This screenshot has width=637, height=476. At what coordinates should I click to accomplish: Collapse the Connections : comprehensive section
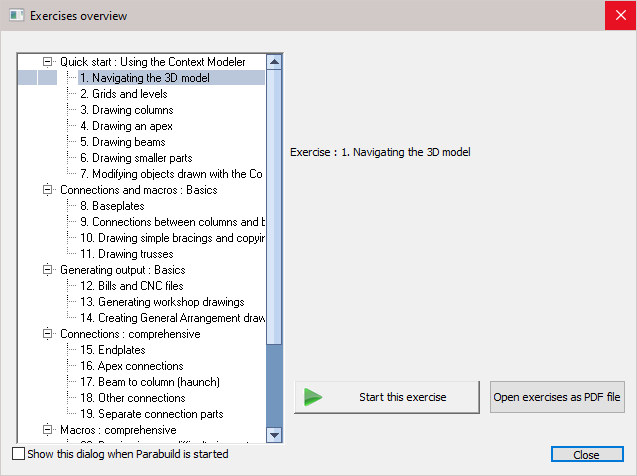pyautogui.click(x=47, y=334)
